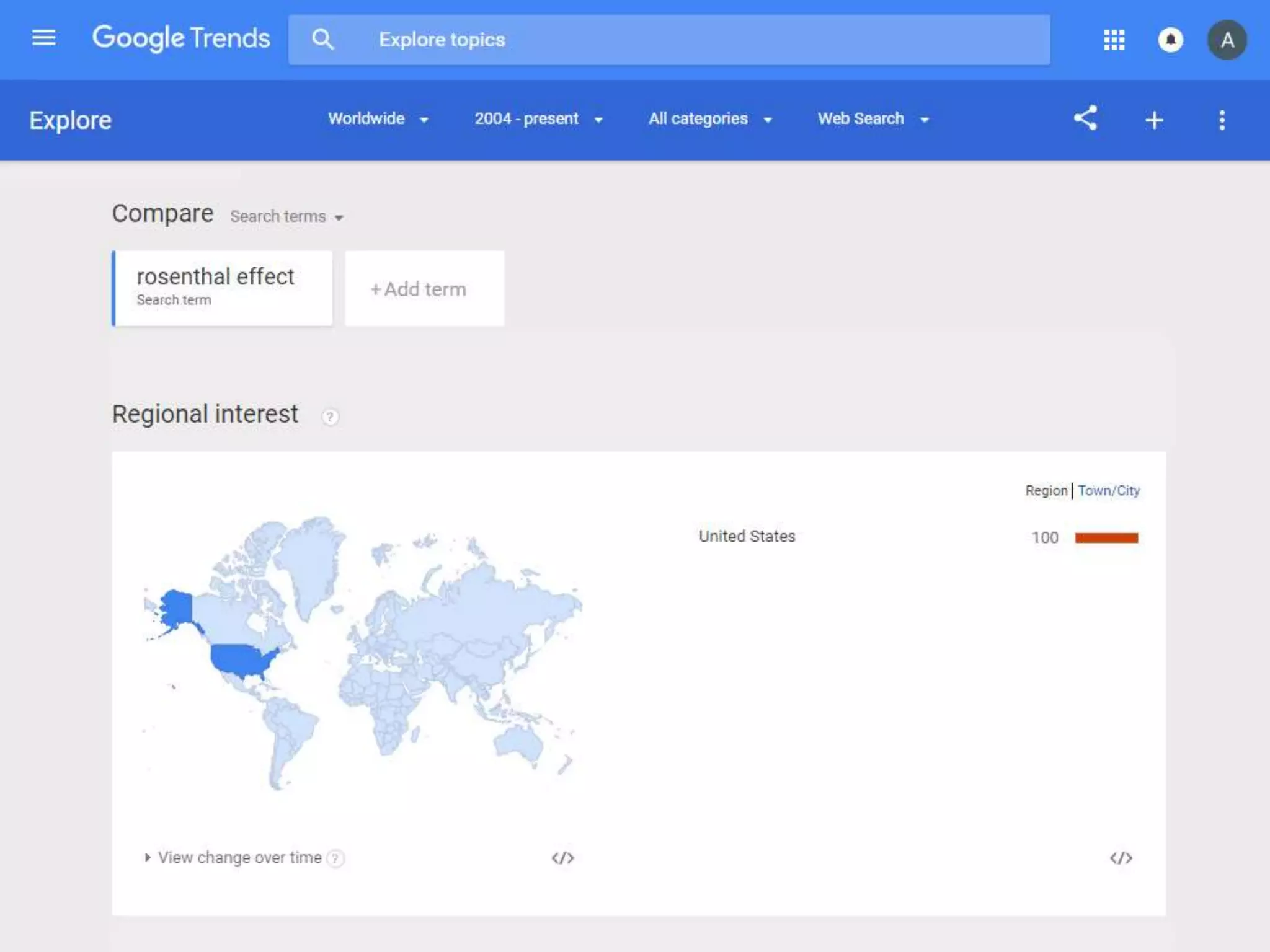This screenshot has height=952, width=1270.
Task: Click embed code icon below region list
Action: point(1121,858)
